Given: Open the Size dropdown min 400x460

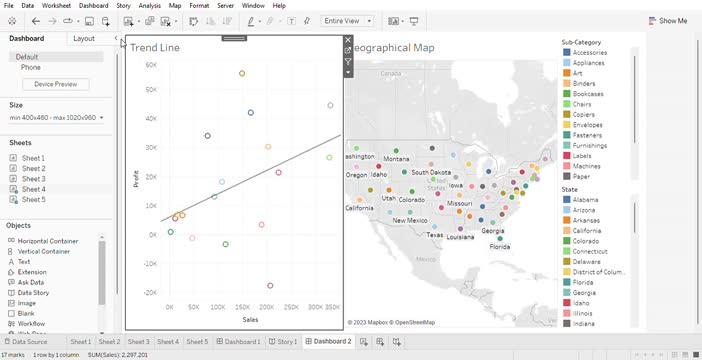Looking at the screenshot, I should point(56,117).
